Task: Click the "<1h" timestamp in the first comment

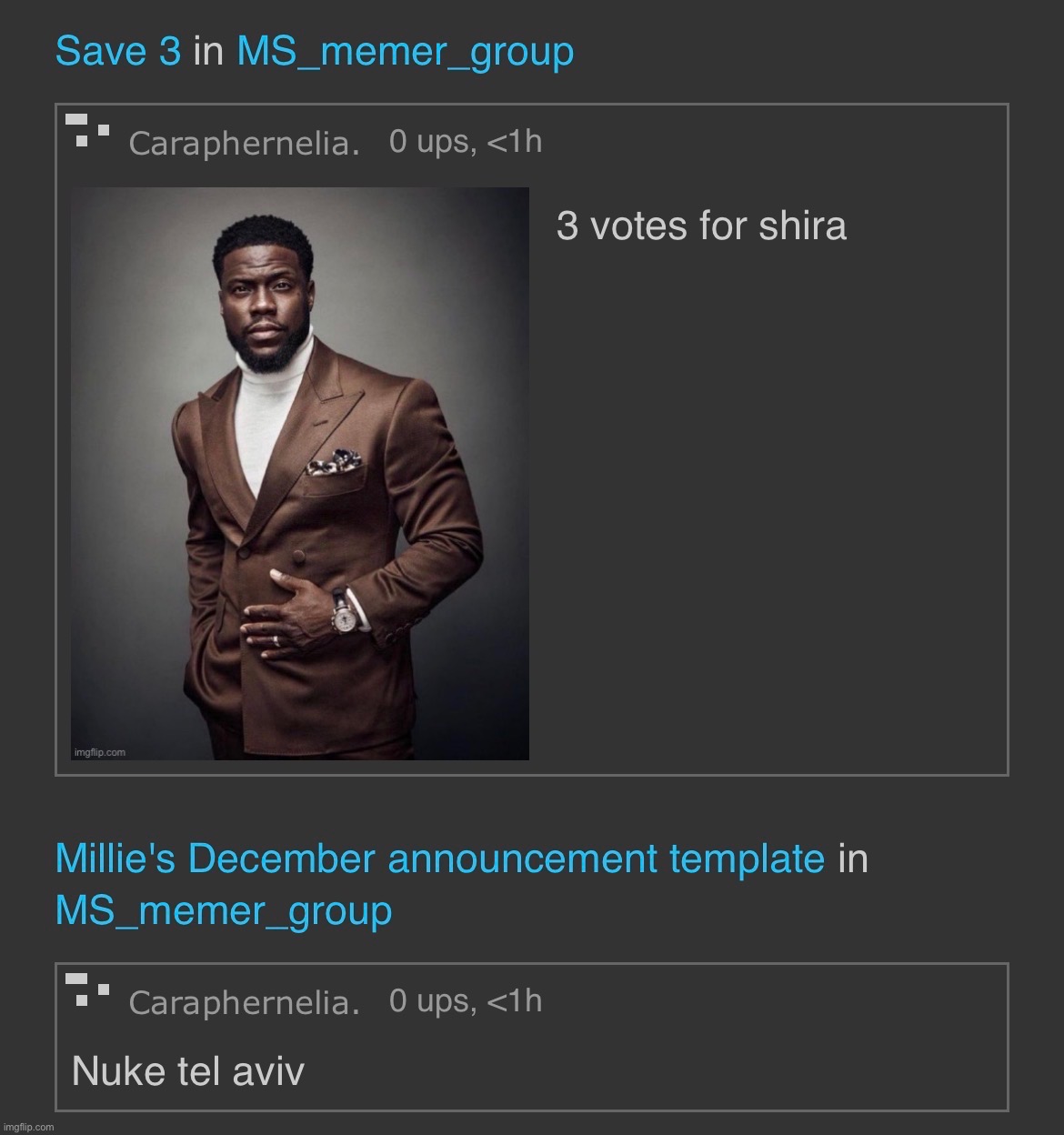Action: [515, 142]
